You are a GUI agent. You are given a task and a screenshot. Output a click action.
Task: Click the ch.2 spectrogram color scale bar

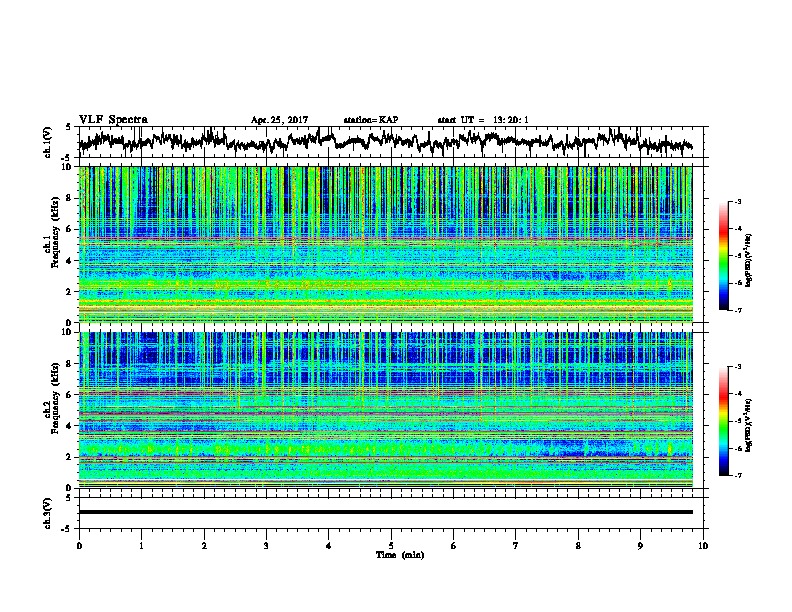point(723,421)
